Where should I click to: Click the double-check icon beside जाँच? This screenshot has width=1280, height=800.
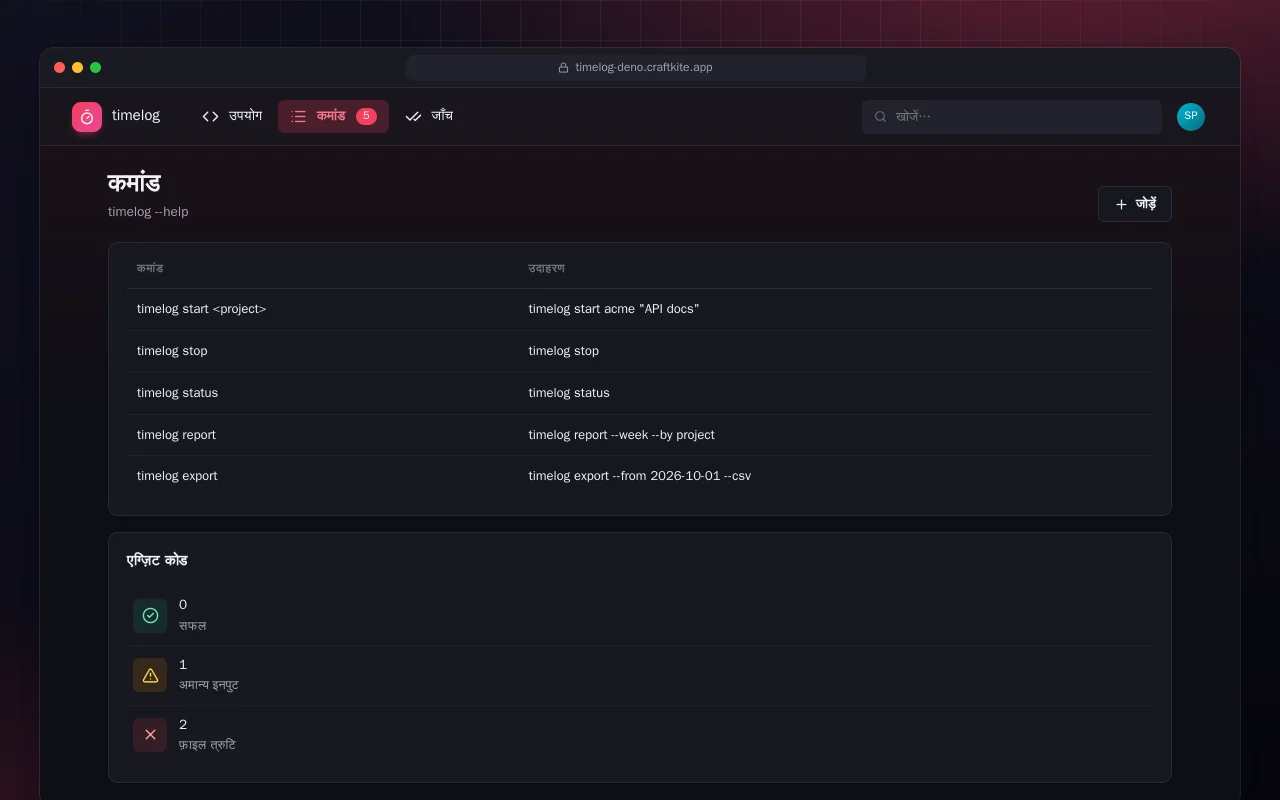(413, 116)
